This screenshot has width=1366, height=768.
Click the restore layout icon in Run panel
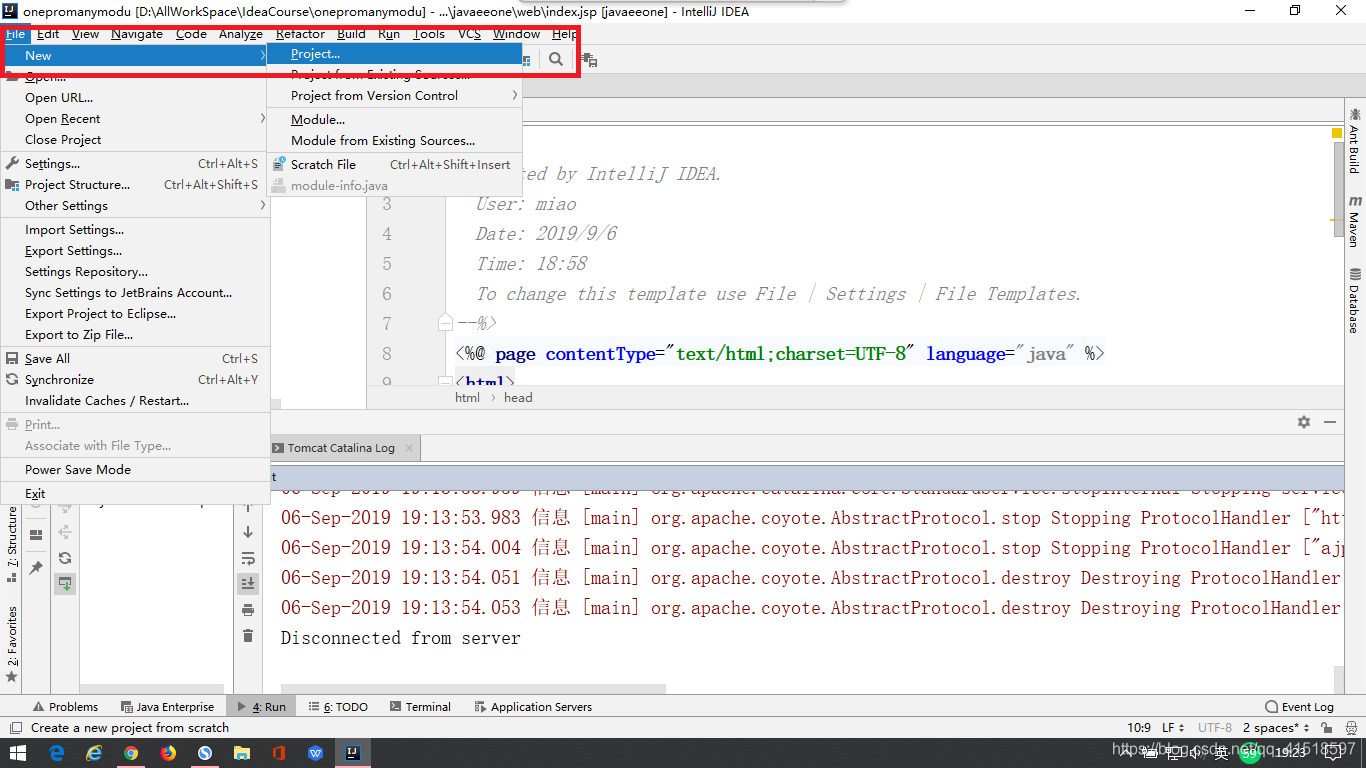36,535
